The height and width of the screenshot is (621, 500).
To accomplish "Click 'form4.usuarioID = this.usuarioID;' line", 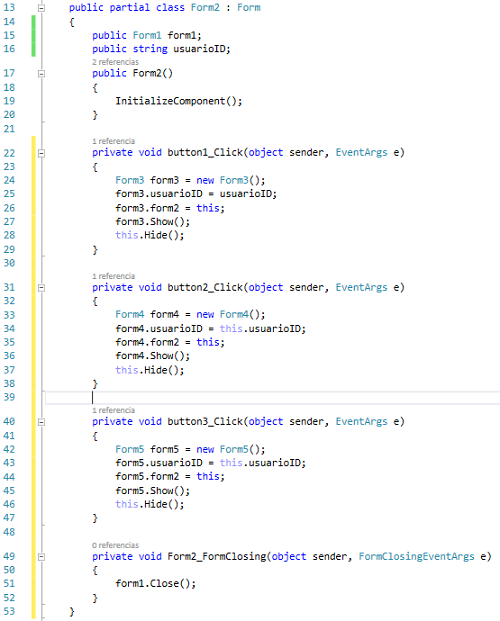I will (x=211, y=329).
